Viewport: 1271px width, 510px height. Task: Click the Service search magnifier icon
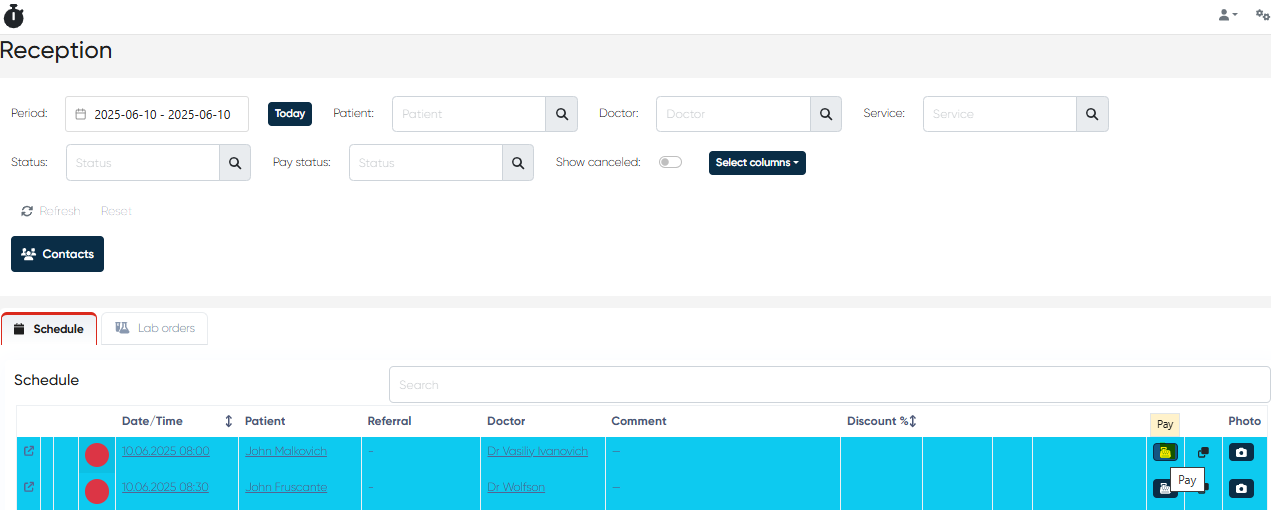(x=1092, y=114)
